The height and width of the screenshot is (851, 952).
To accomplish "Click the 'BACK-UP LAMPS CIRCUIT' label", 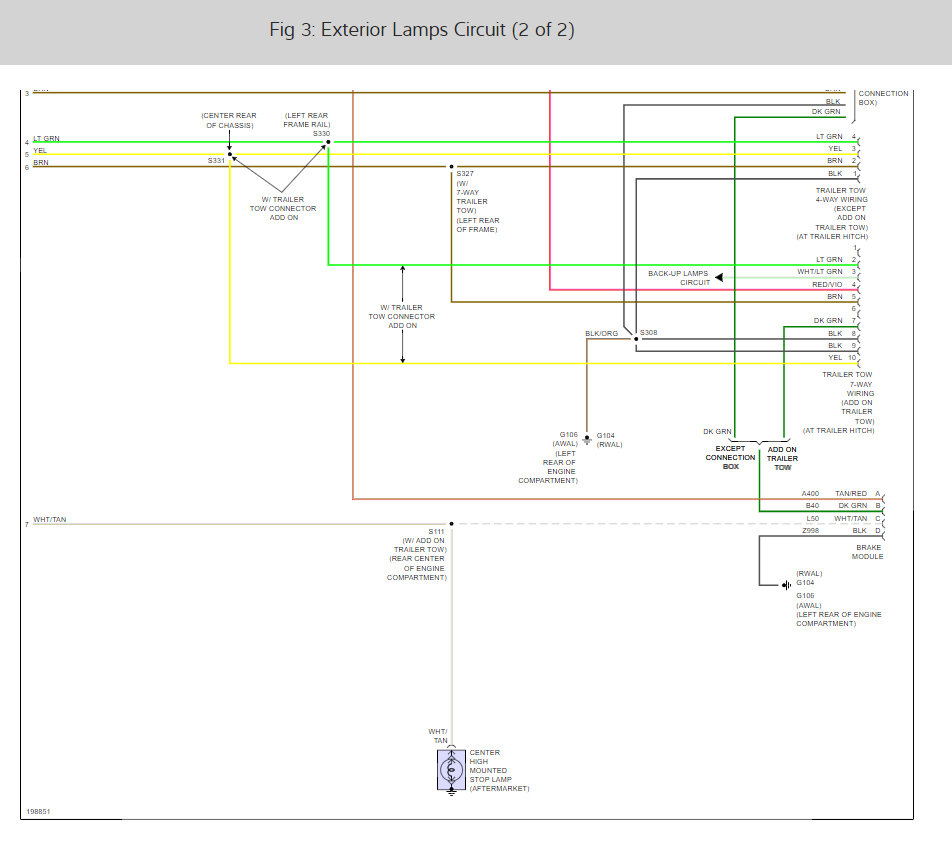I will click(678, 278).
